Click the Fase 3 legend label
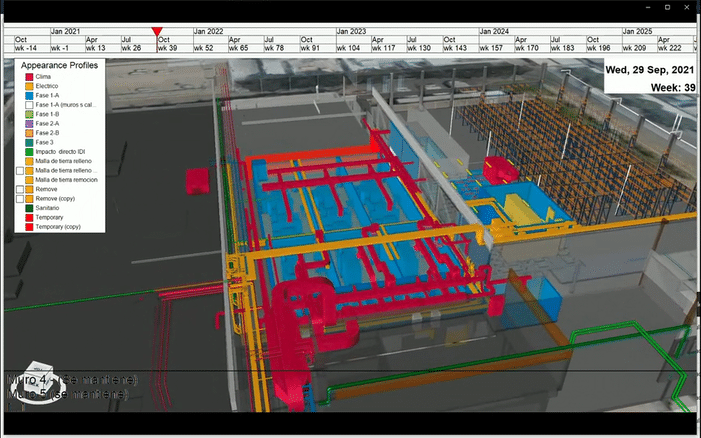Viewport: 701px width, 438px height. 44,143
